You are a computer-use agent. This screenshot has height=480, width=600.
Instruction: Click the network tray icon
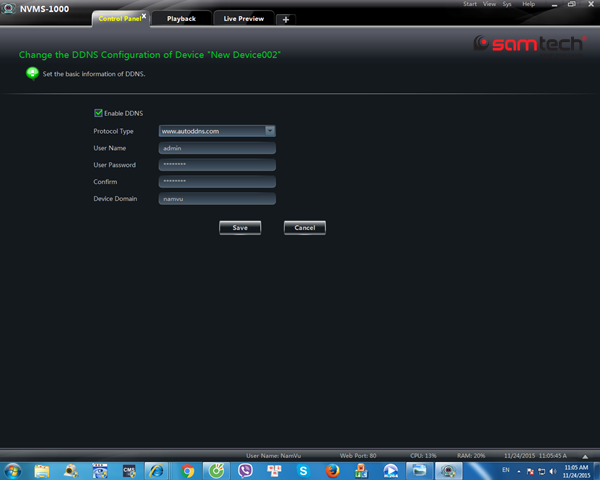pos(541,471)
